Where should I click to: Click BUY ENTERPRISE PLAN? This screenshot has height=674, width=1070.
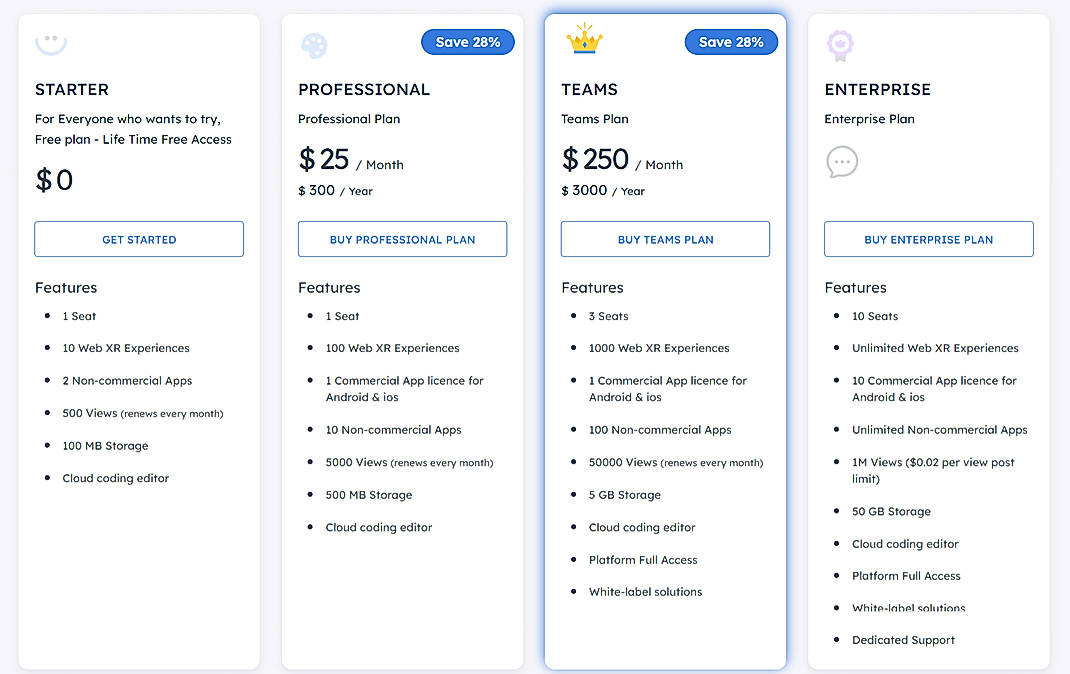tap(928, 239)
